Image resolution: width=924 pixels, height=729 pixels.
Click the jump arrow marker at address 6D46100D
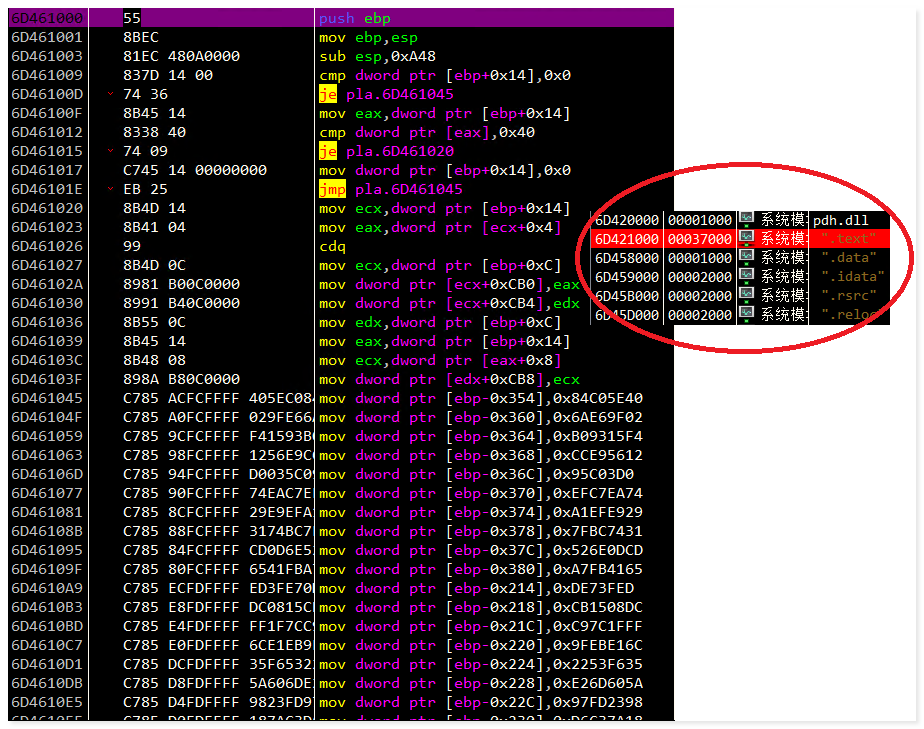[x=109, y=94]
